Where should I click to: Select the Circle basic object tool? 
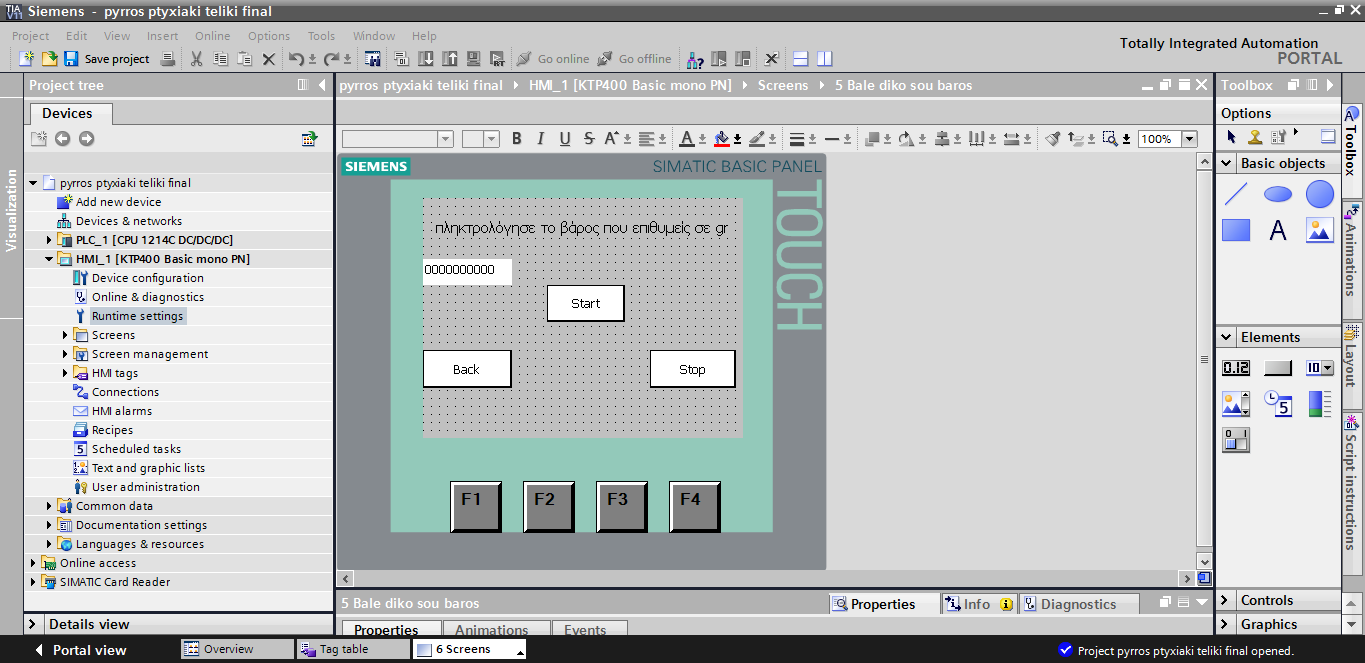pos(1320,195)
